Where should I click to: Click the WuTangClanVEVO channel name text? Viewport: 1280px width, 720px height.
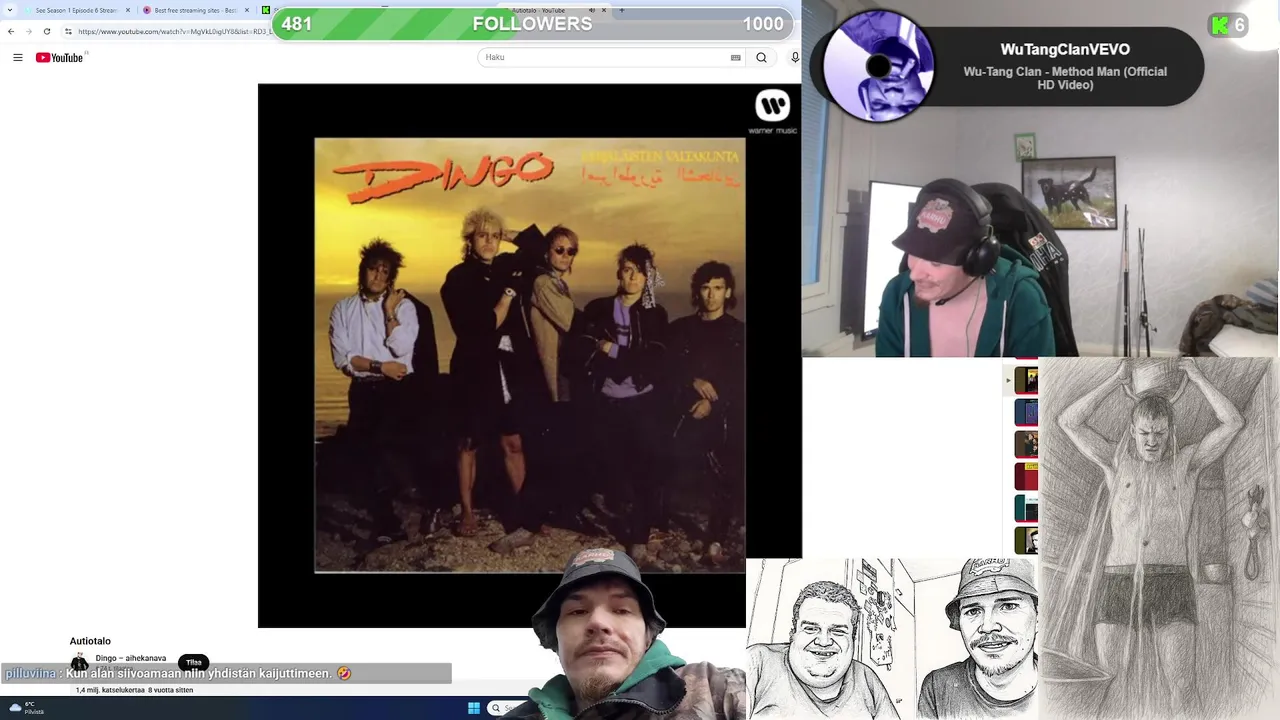coord(1065,49)
